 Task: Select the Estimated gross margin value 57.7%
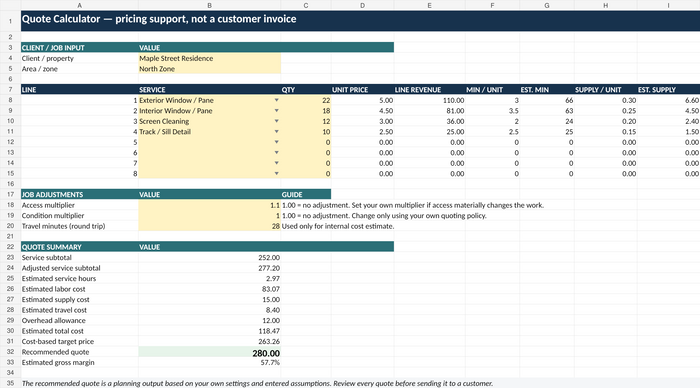tap(209, 363)
